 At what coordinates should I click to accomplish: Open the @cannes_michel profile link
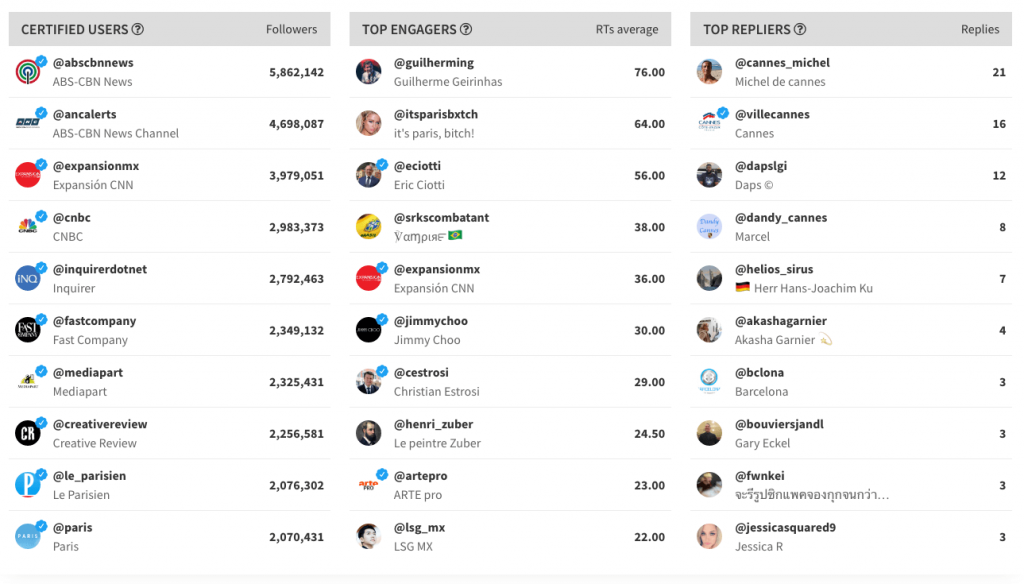pyautogui.click(x=782, y=63)
